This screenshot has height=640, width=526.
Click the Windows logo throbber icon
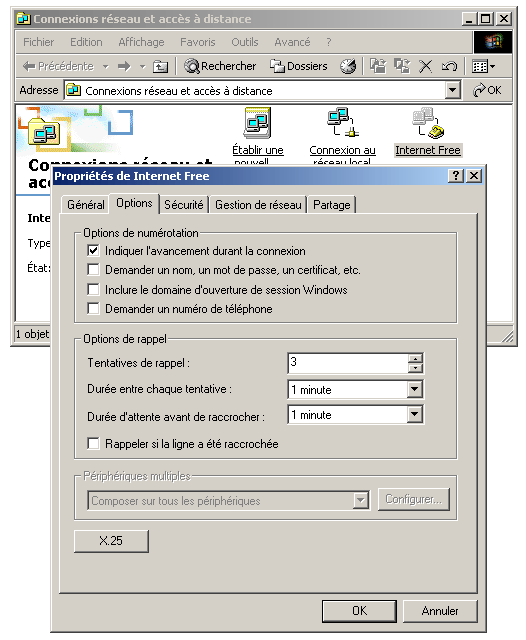point(493,42)
